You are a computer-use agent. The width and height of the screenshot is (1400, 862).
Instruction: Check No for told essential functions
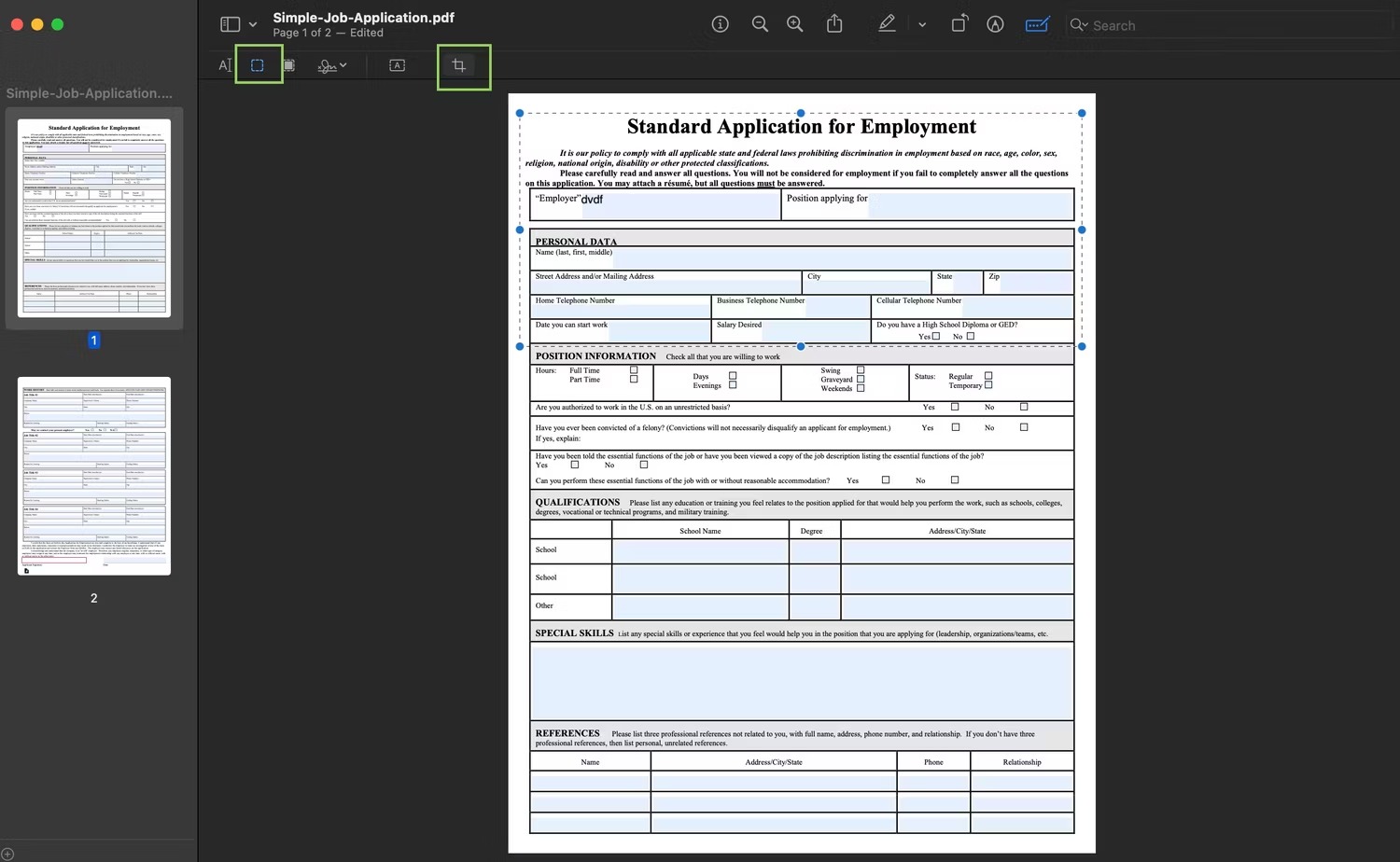644,465
